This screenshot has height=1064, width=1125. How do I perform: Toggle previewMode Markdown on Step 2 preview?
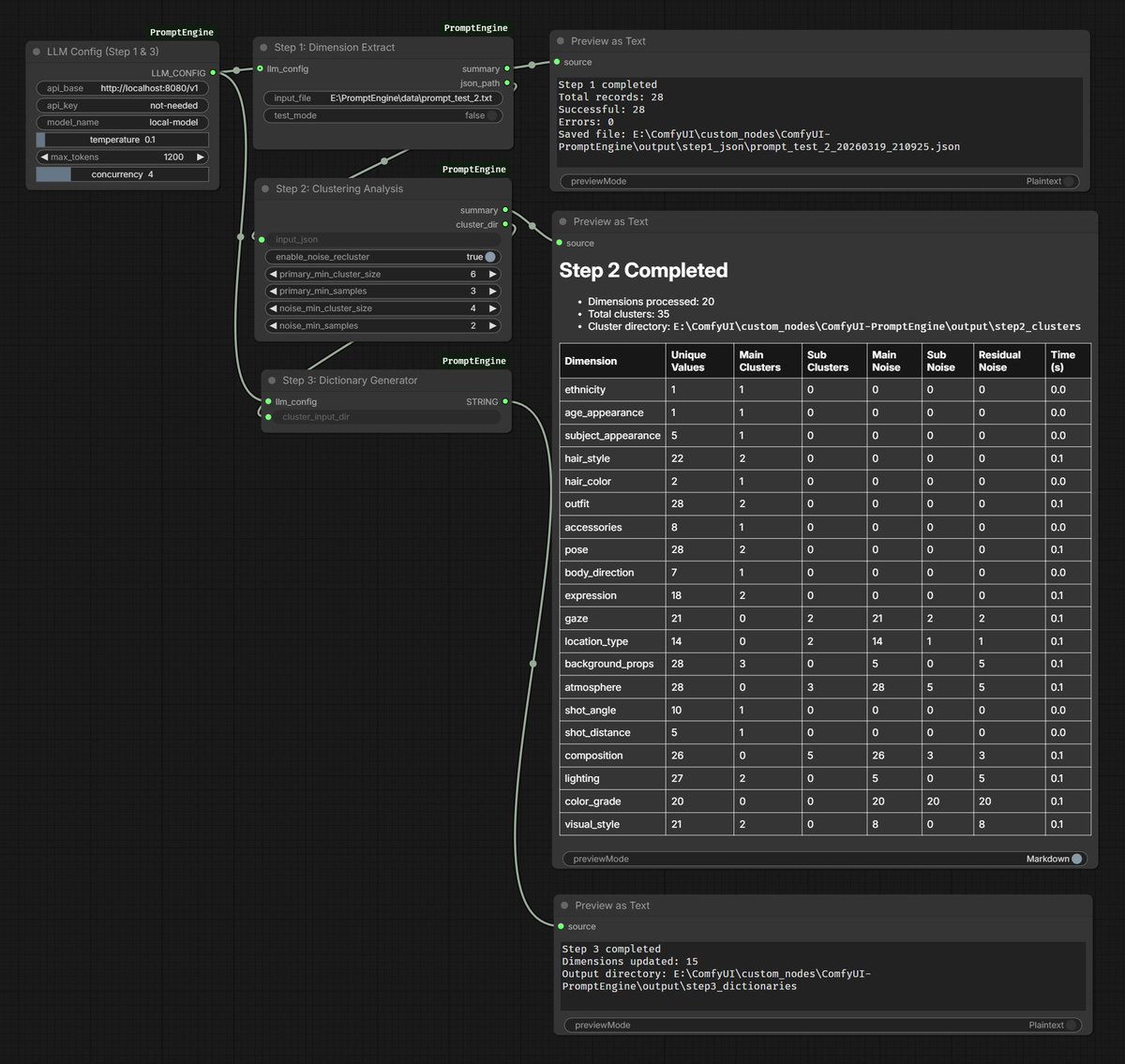coord(1076,859)
